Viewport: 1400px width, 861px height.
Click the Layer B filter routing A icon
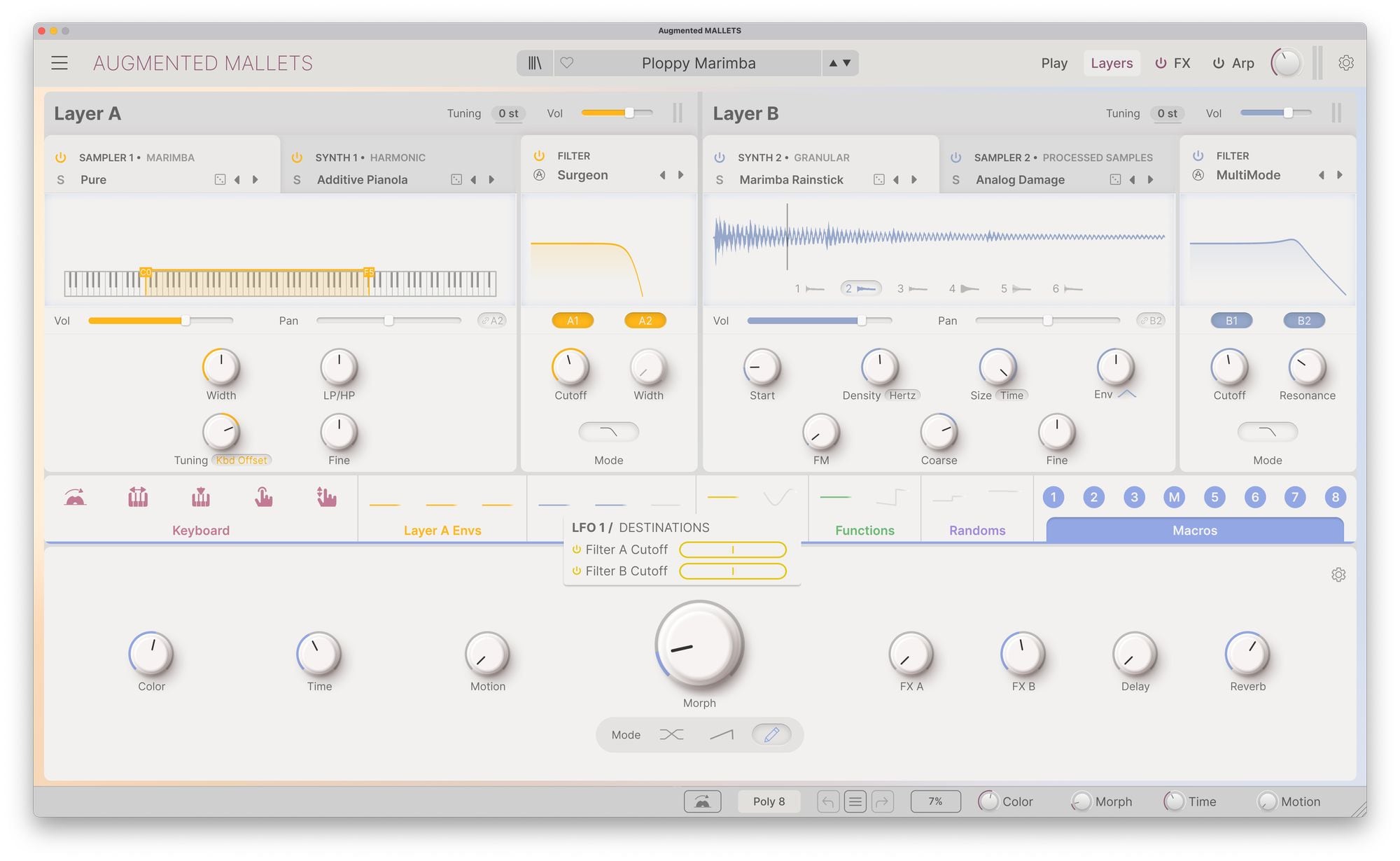(x=1198, y=175)
